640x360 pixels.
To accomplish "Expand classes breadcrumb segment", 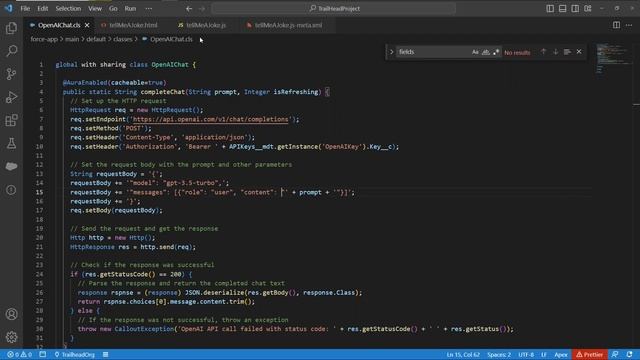I will [x=123, y=40].
